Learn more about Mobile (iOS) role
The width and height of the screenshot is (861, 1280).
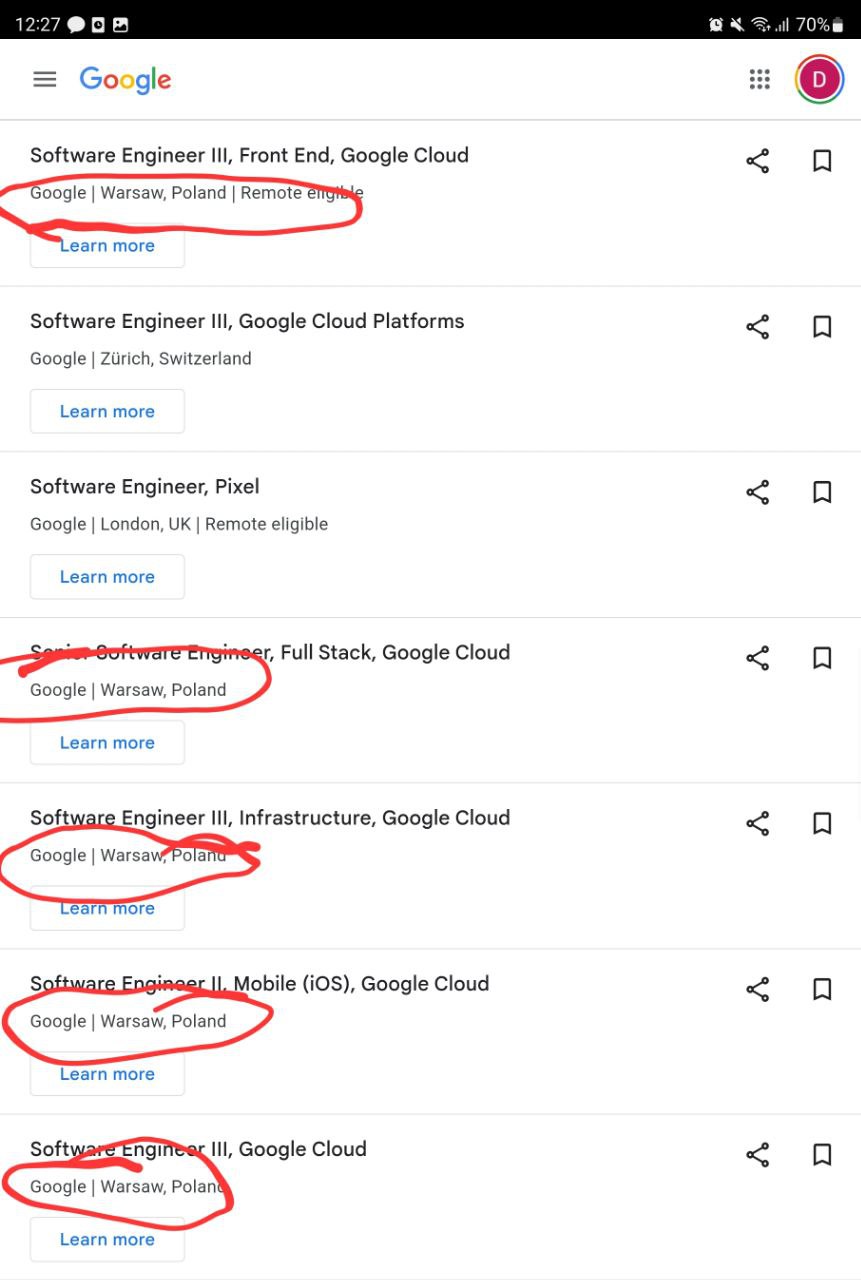pos(107,1074)
